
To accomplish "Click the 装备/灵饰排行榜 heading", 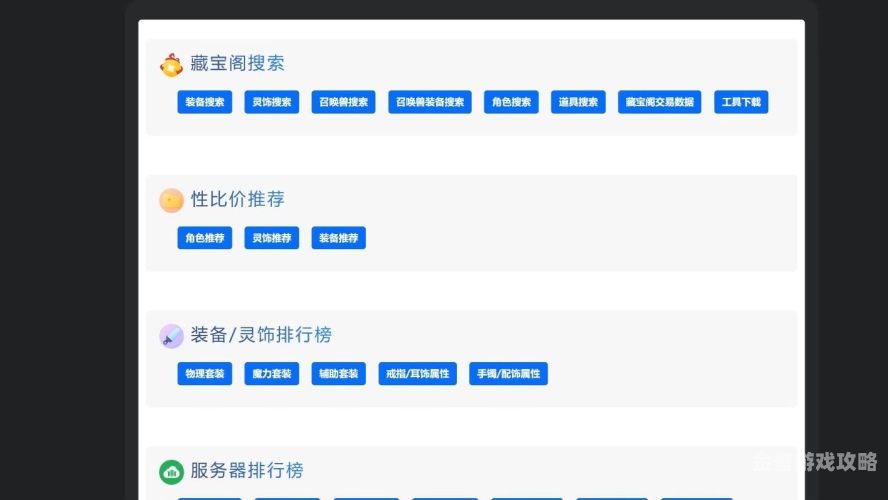I will 261,335.
